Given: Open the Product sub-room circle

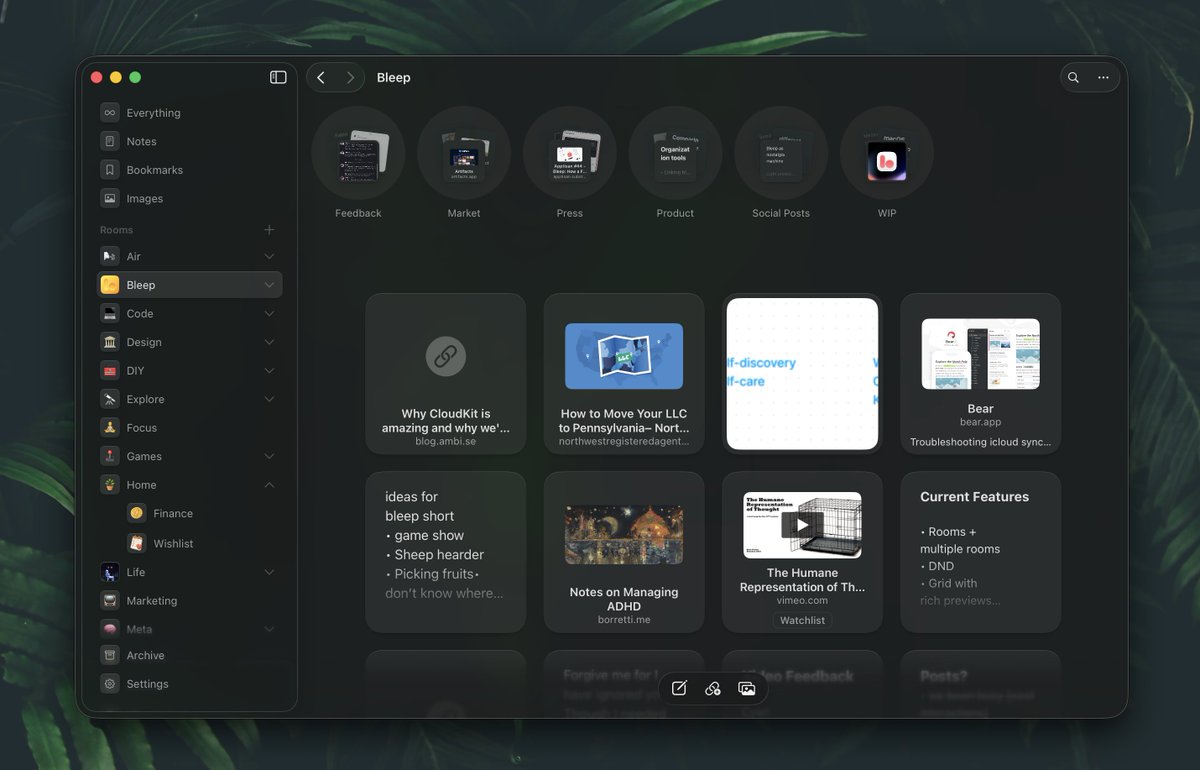Looking at the screenshot, I should (x=675, y=153).
